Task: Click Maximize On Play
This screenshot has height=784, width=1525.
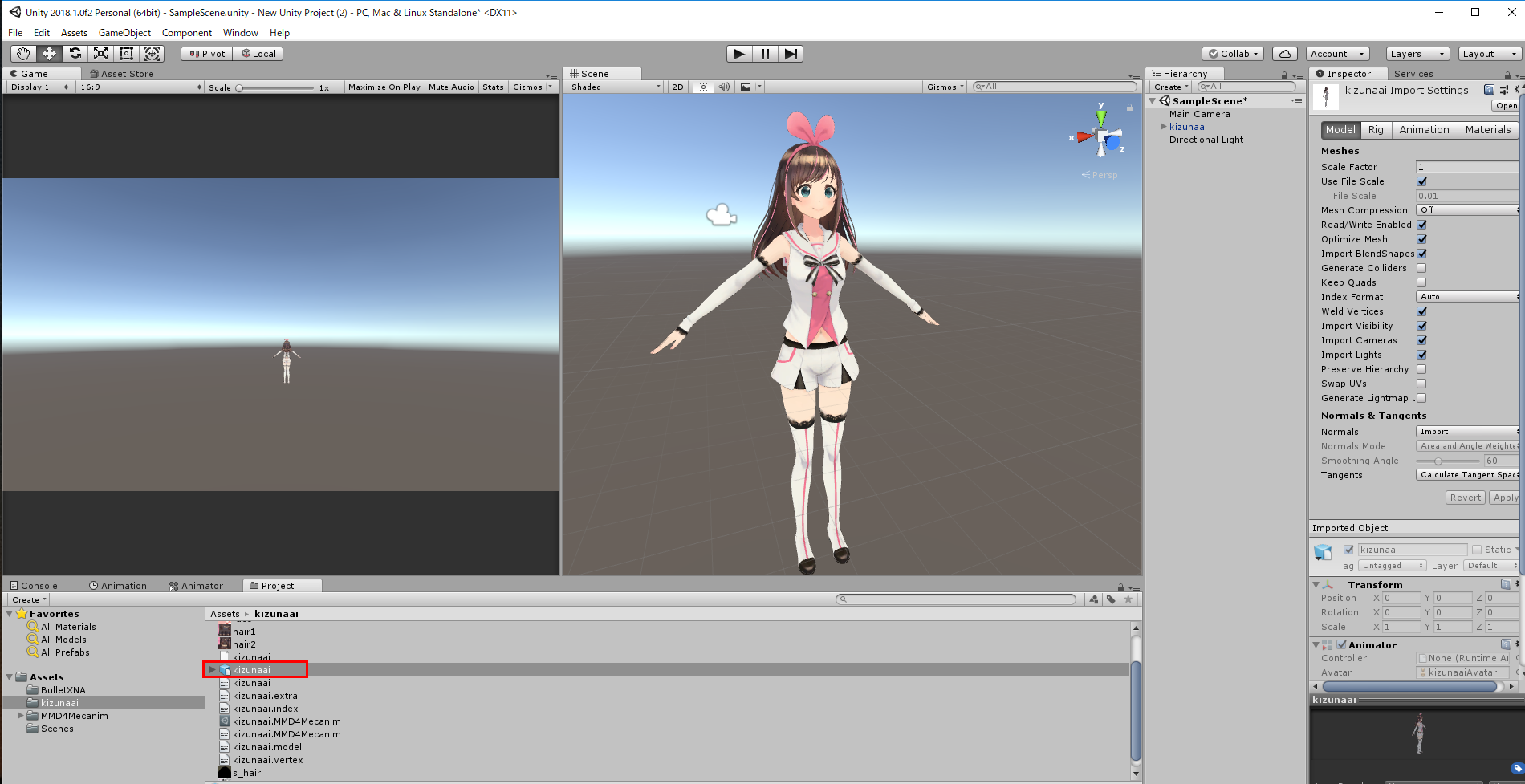Action: 384,87
